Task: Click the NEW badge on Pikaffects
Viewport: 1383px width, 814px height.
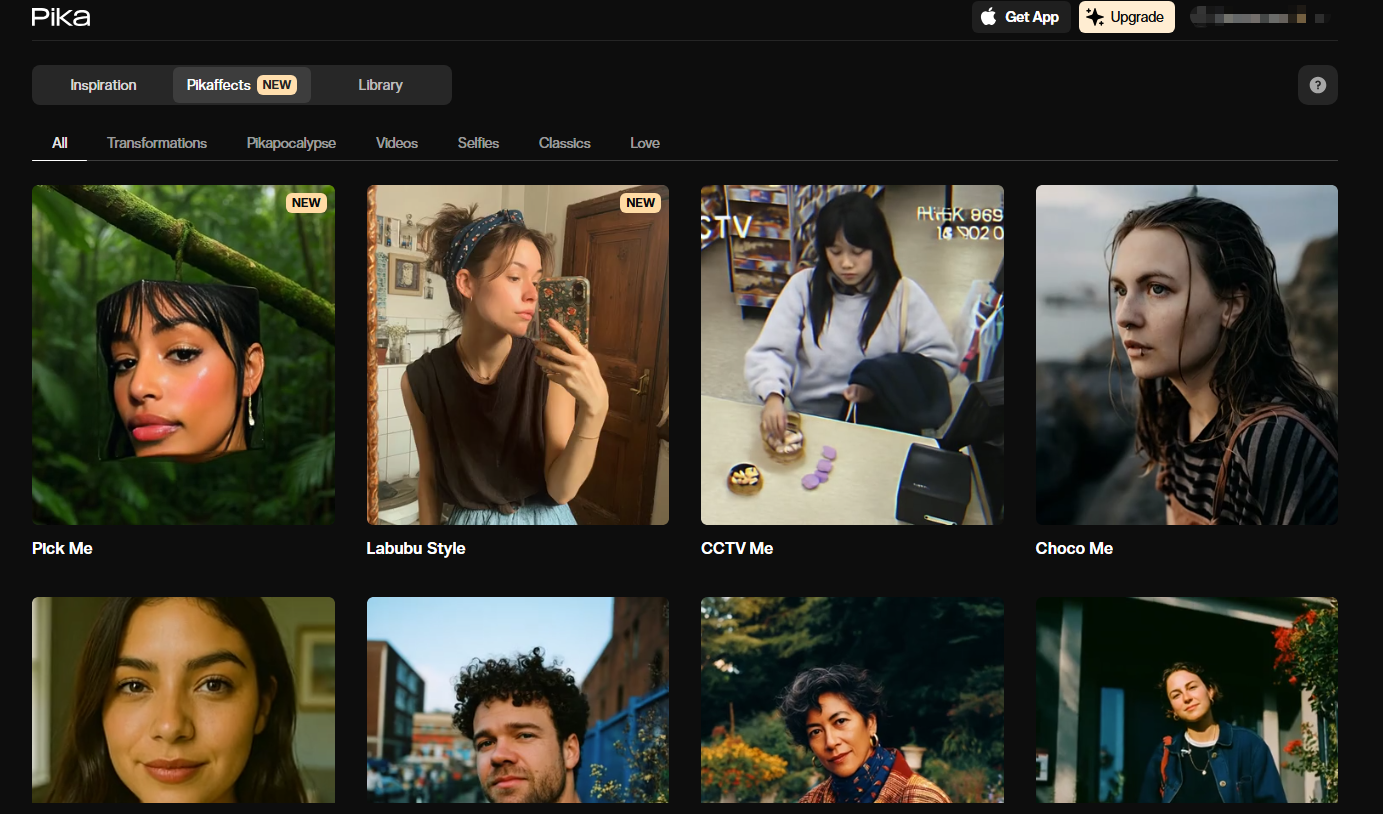Action: pyautogui.click(x=277, y=85)
